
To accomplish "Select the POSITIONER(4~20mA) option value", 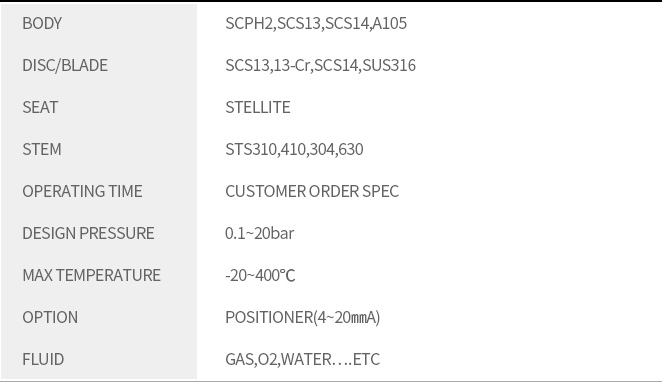I will (x=303, y=318).
